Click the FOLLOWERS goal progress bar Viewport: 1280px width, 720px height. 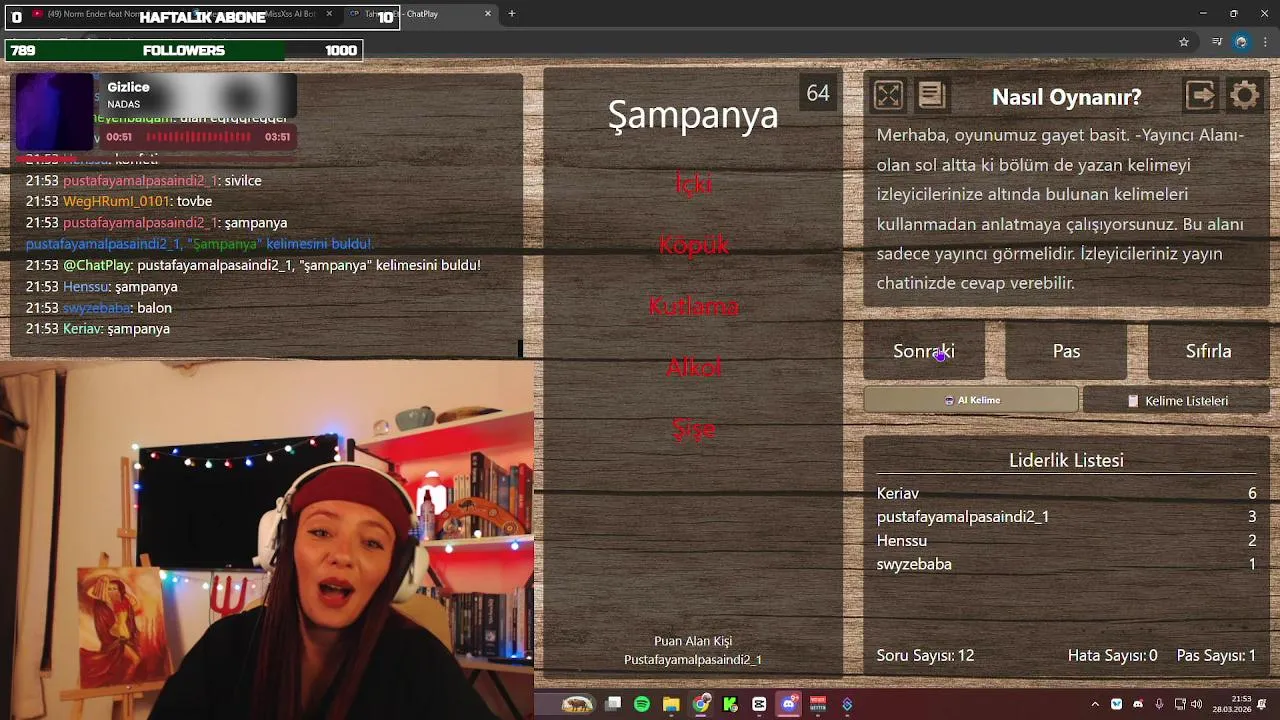pos(184,50)
